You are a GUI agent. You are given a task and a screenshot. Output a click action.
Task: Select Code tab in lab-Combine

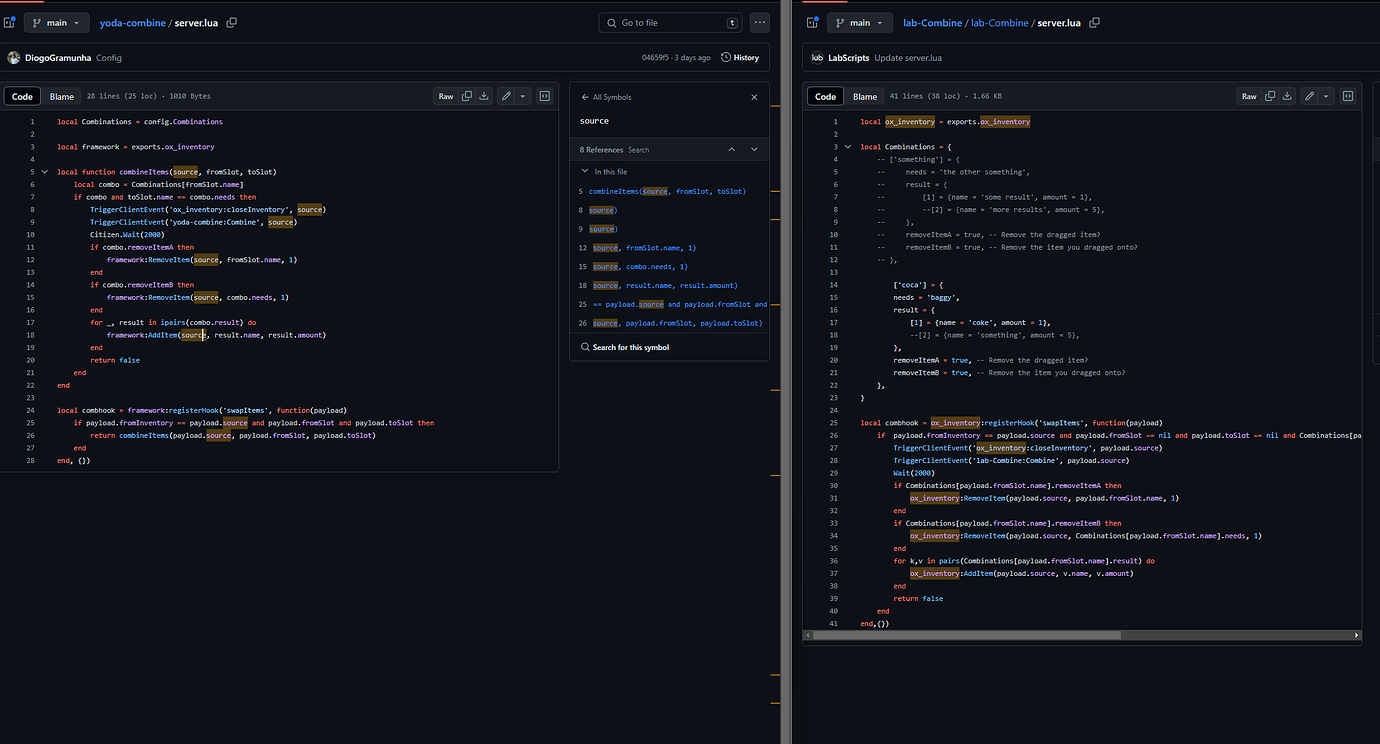[x=825, y=96]
